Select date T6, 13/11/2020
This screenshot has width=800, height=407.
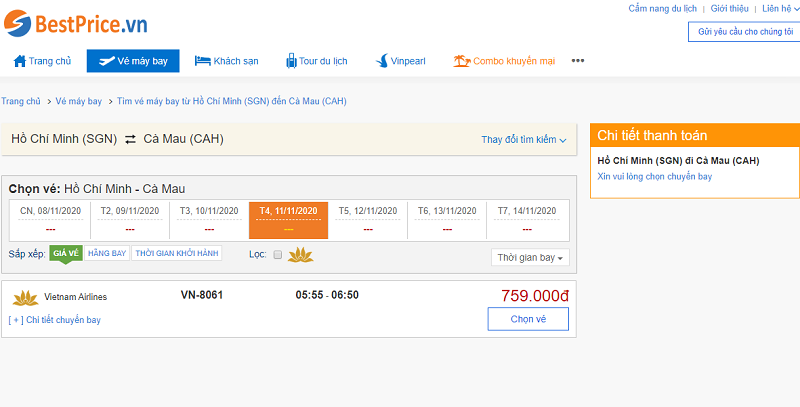coord(447,220)
